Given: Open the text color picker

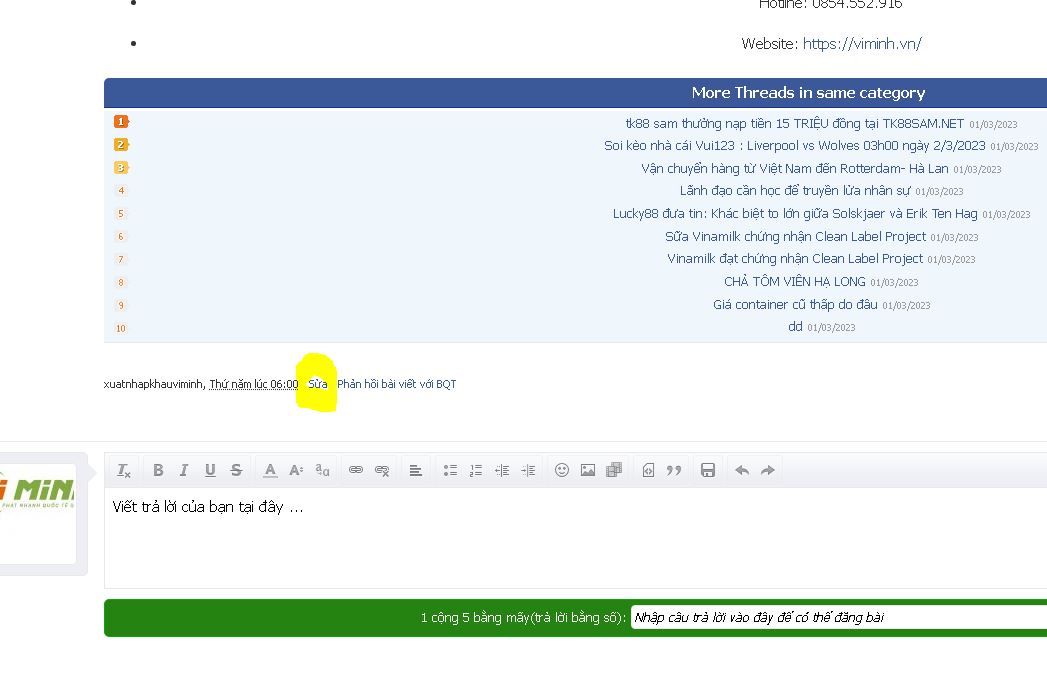Looking at the screenshot, I should point(270,470).
